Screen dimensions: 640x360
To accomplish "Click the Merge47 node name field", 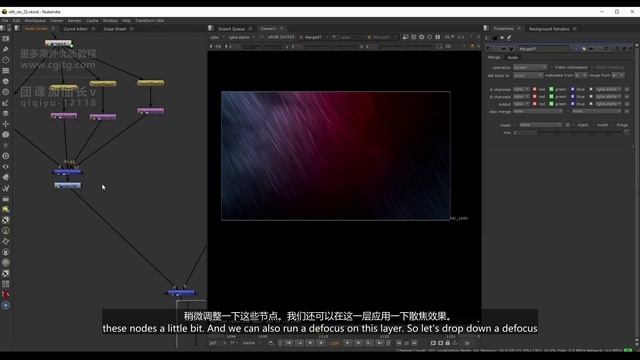I will (544, 49).
